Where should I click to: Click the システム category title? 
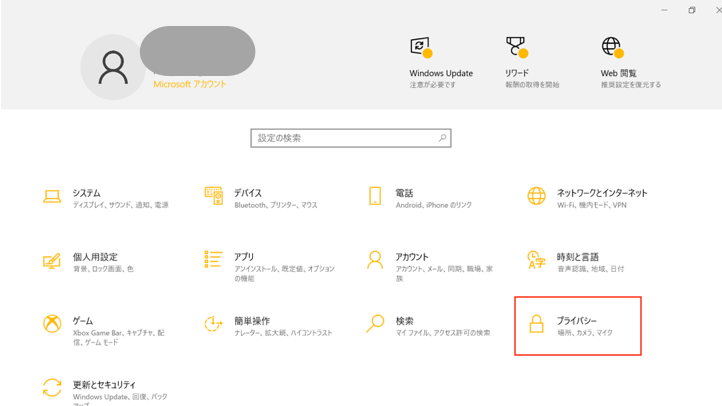tap(87, 193)
